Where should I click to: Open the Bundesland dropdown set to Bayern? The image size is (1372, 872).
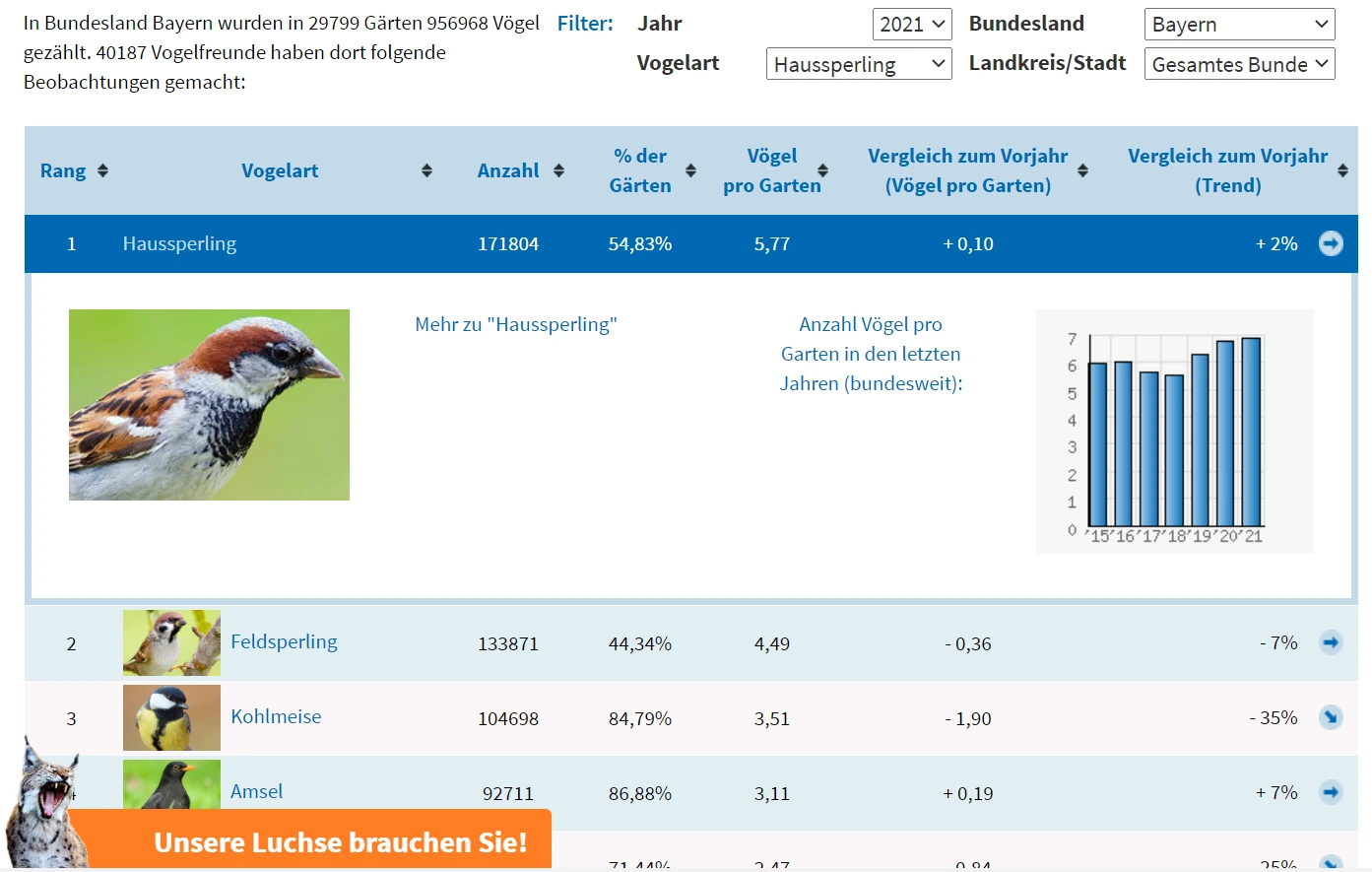(x=1238, y=25)
